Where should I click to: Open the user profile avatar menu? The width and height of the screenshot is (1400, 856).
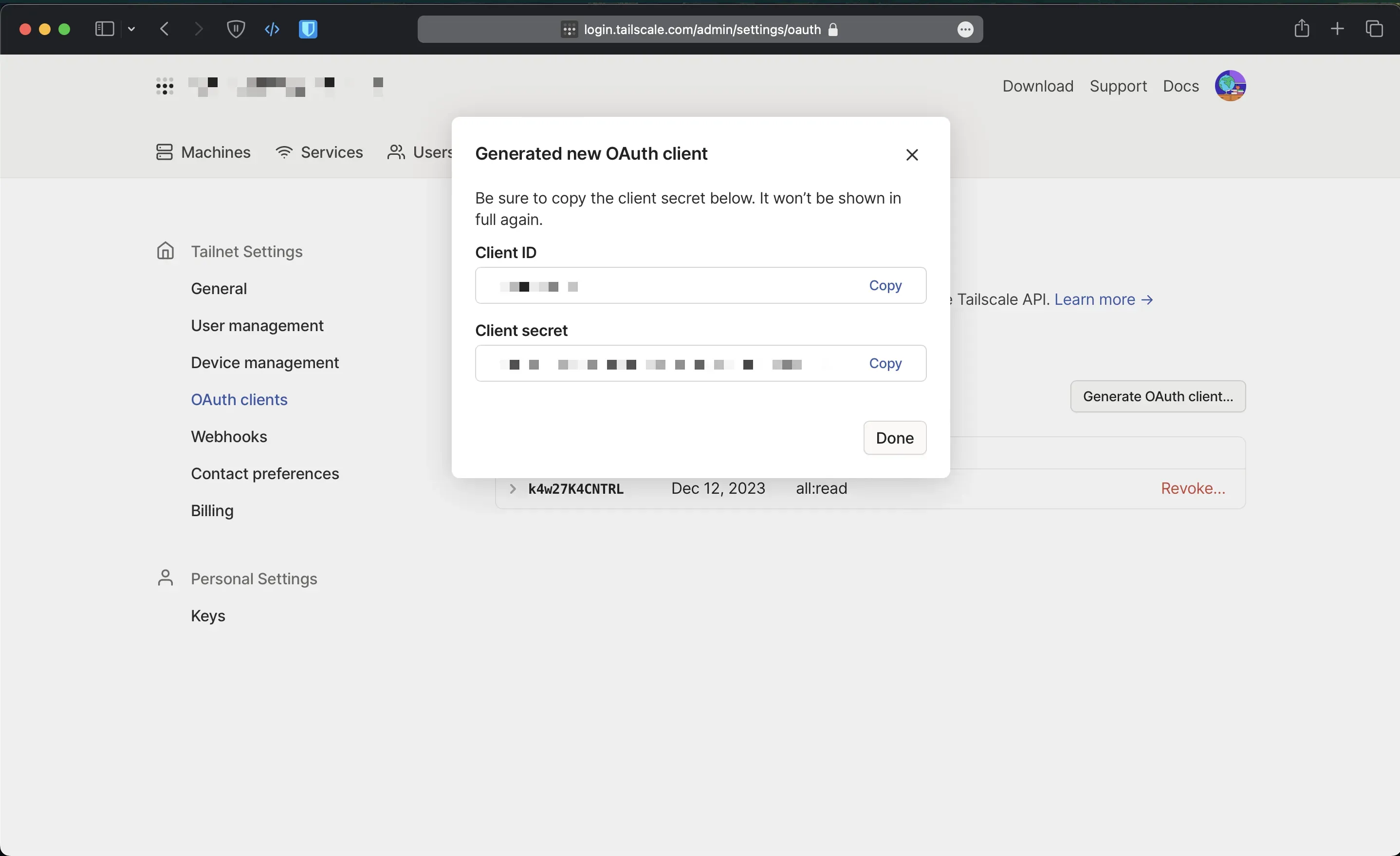1230,86
